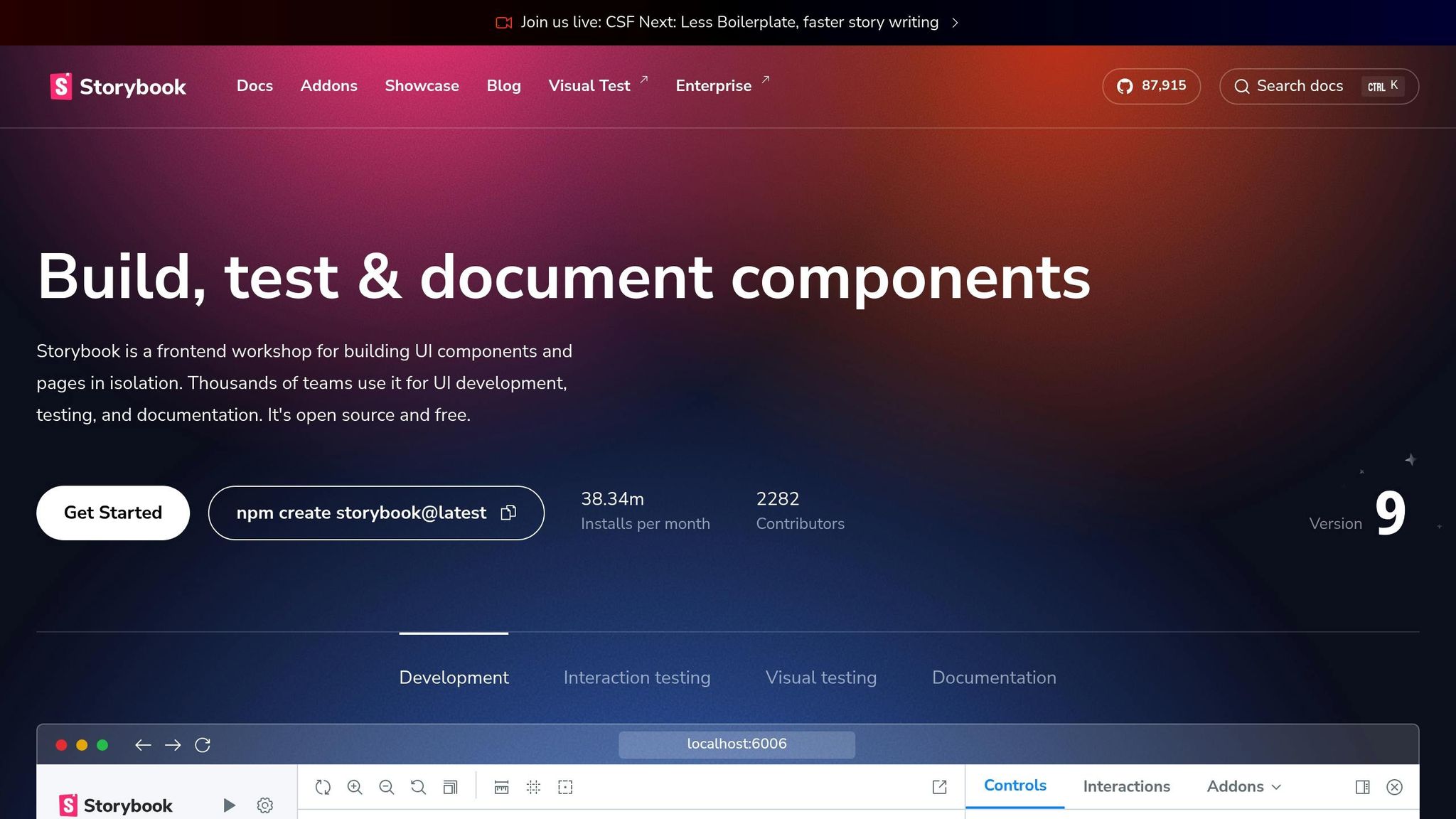Select the Interactions panel tab
Viewport: 1456px width, 819px height.
point(1126,786)
